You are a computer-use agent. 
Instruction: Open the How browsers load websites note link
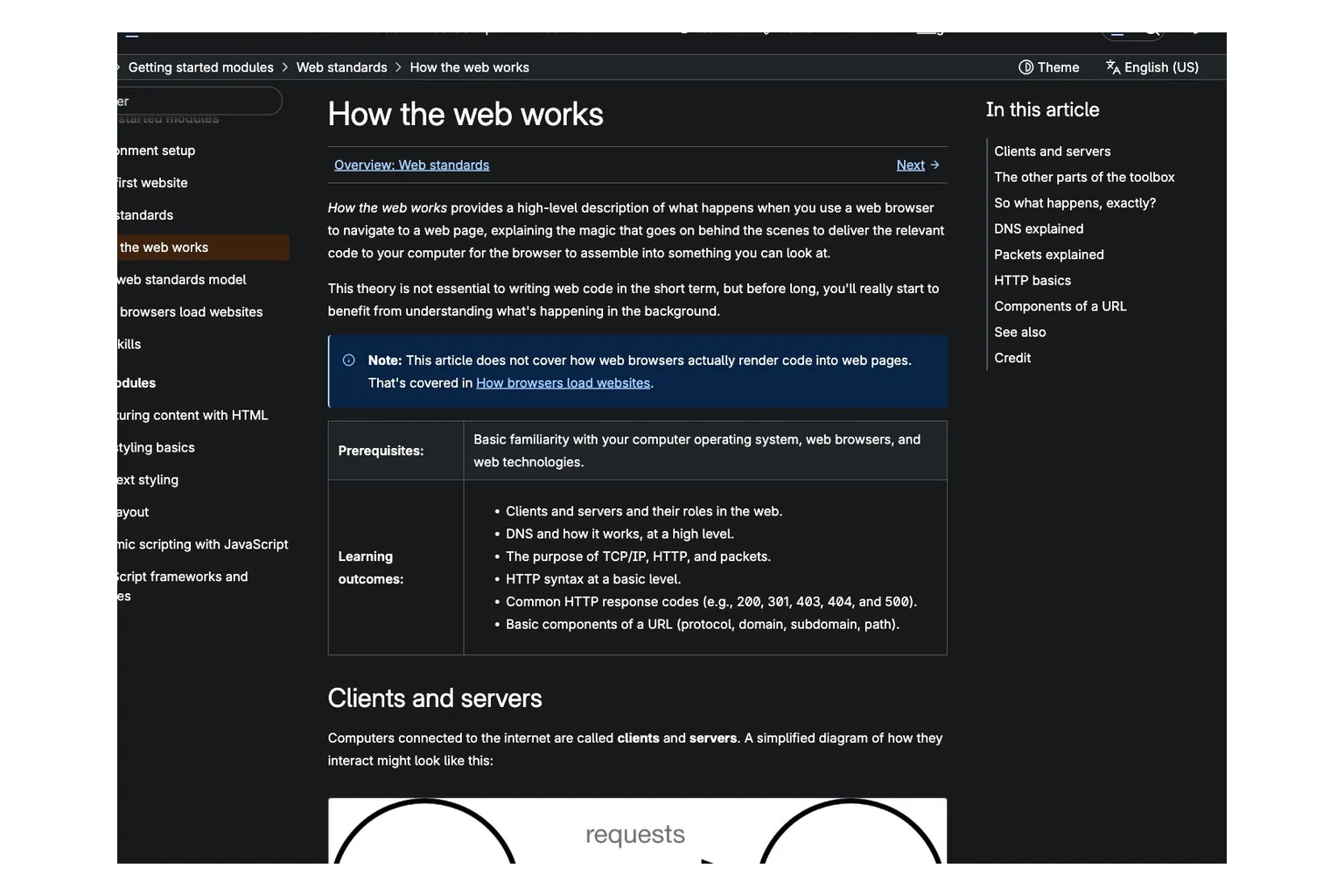coord(563,382)
